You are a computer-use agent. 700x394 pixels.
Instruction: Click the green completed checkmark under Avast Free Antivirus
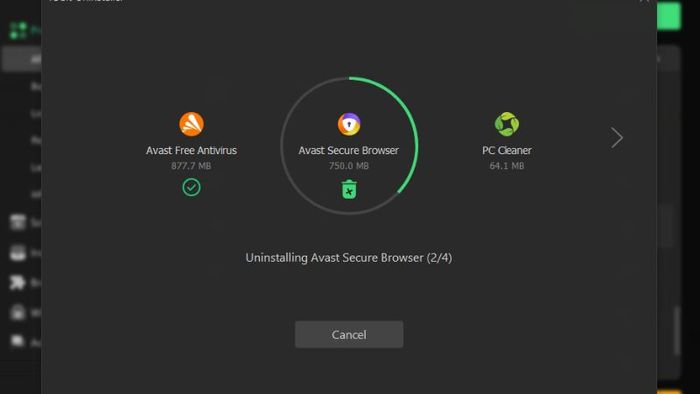pyautogui.click(x=192, y=187)
